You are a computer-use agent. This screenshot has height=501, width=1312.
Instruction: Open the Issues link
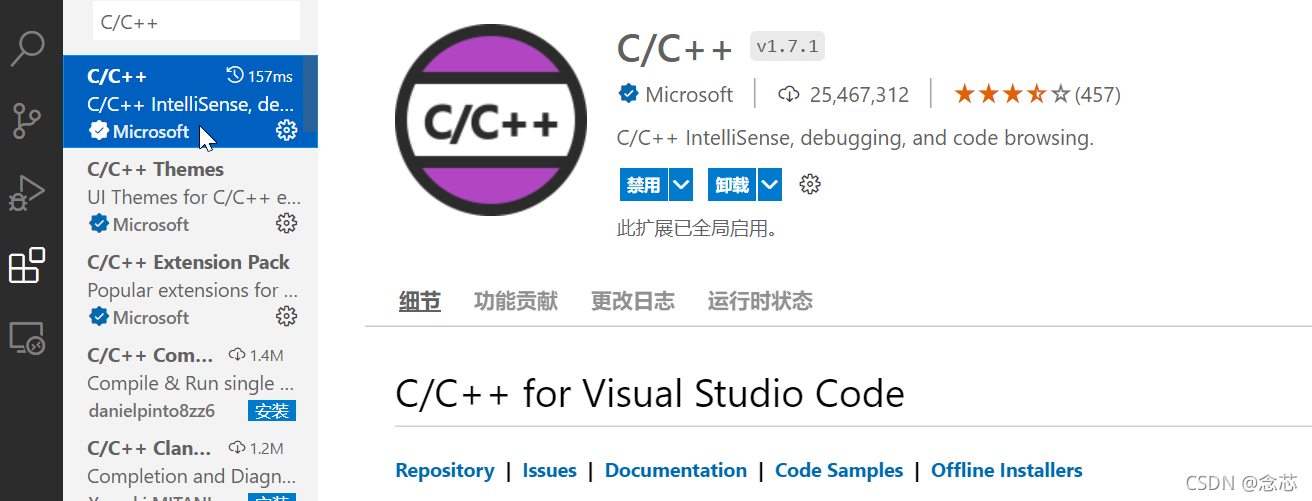pyautogui.click(x=550, y=470)
